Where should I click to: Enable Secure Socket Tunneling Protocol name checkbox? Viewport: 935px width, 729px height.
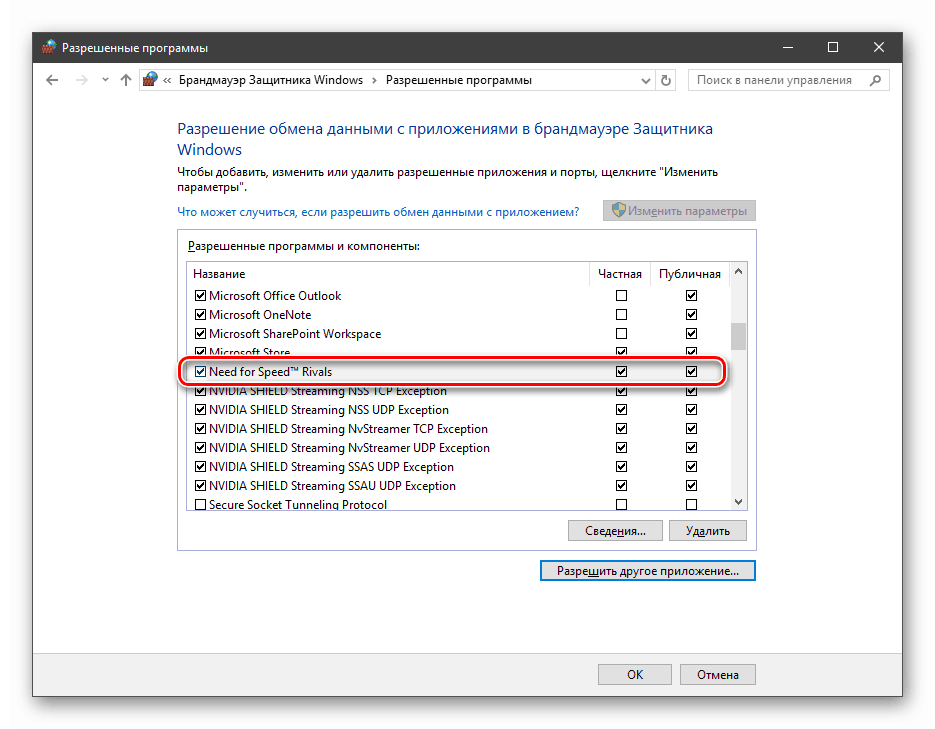point(200,505)
